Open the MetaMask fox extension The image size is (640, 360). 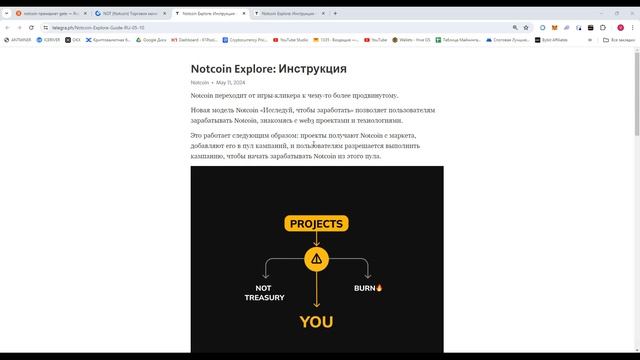click(554, 28)
